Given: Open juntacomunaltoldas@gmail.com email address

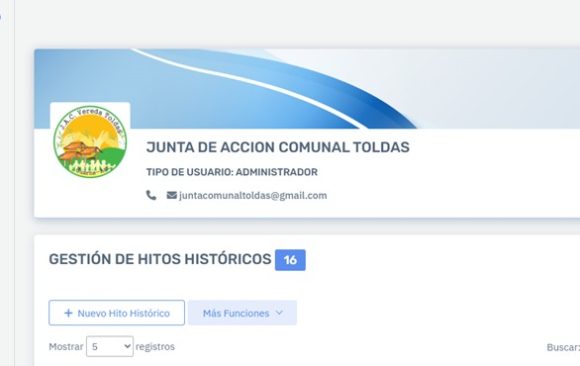Looking at the screenshot, I should (253, 195).
